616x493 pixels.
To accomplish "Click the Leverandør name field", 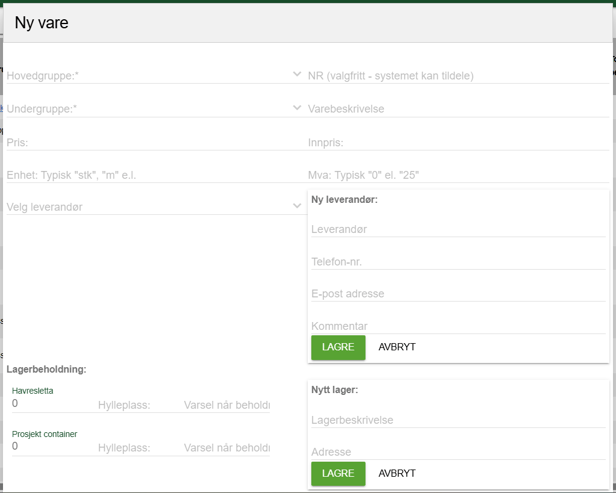I will (458, 229).
